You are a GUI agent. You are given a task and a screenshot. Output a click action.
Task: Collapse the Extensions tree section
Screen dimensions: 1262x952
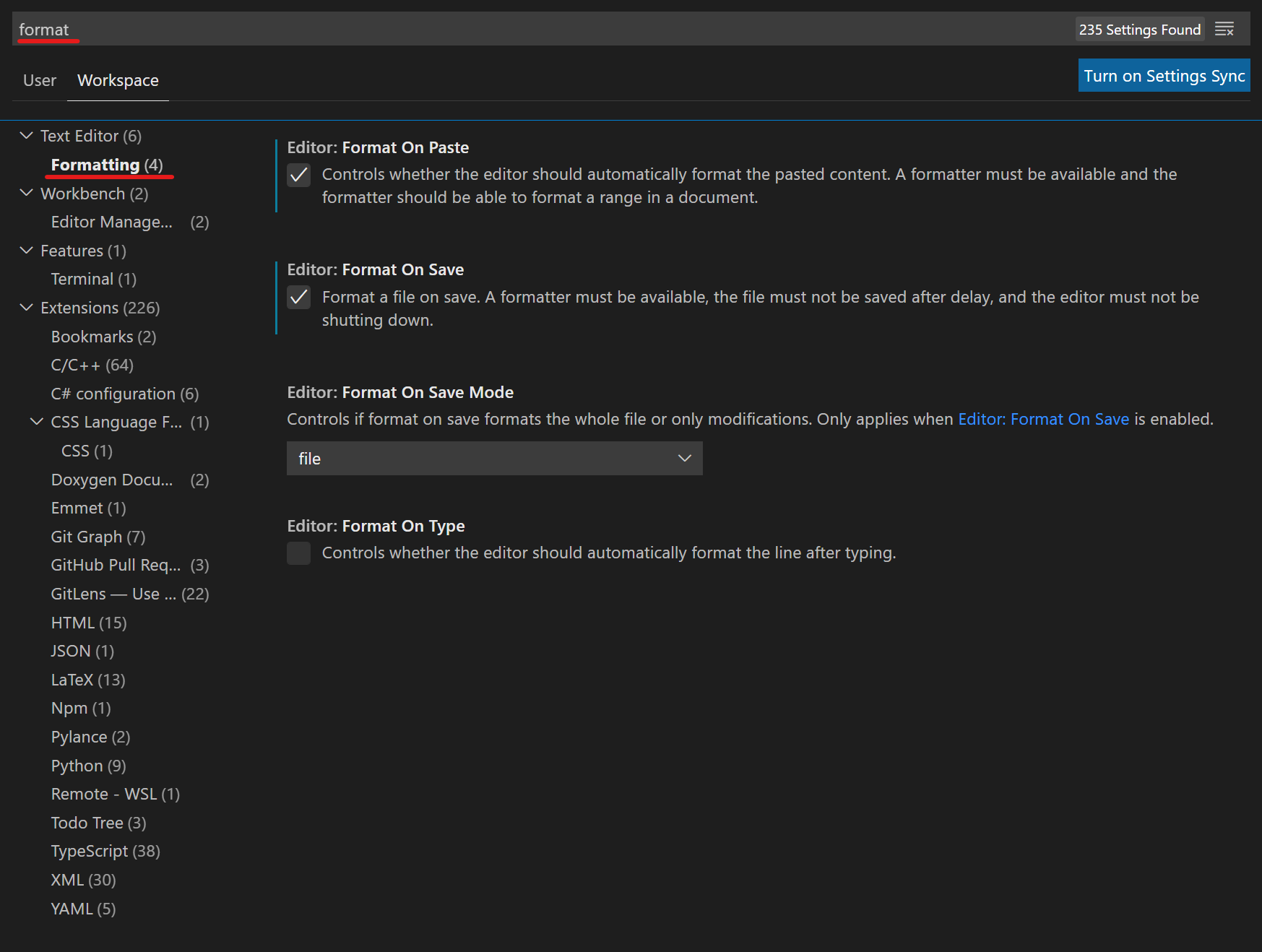pos(27,308)
